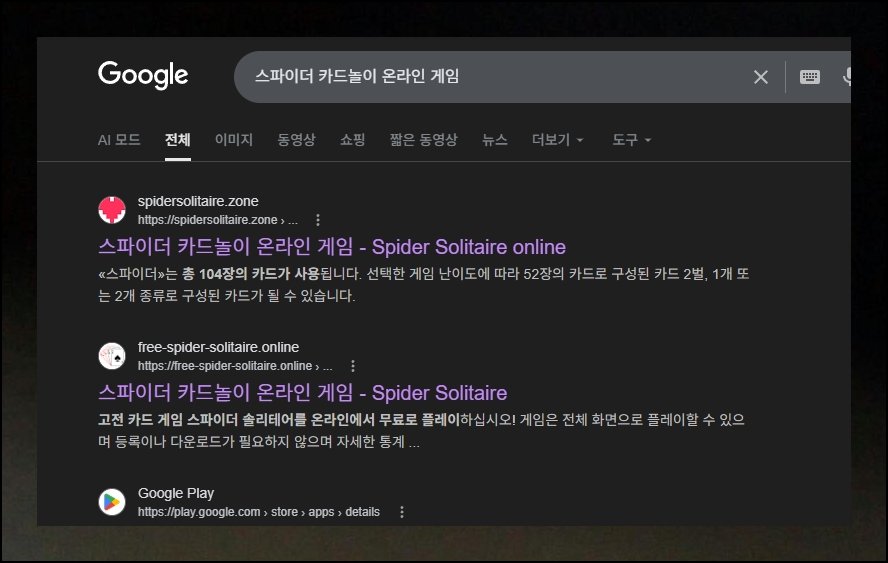Switch to the AI 모드 tab

click(119, 140)
